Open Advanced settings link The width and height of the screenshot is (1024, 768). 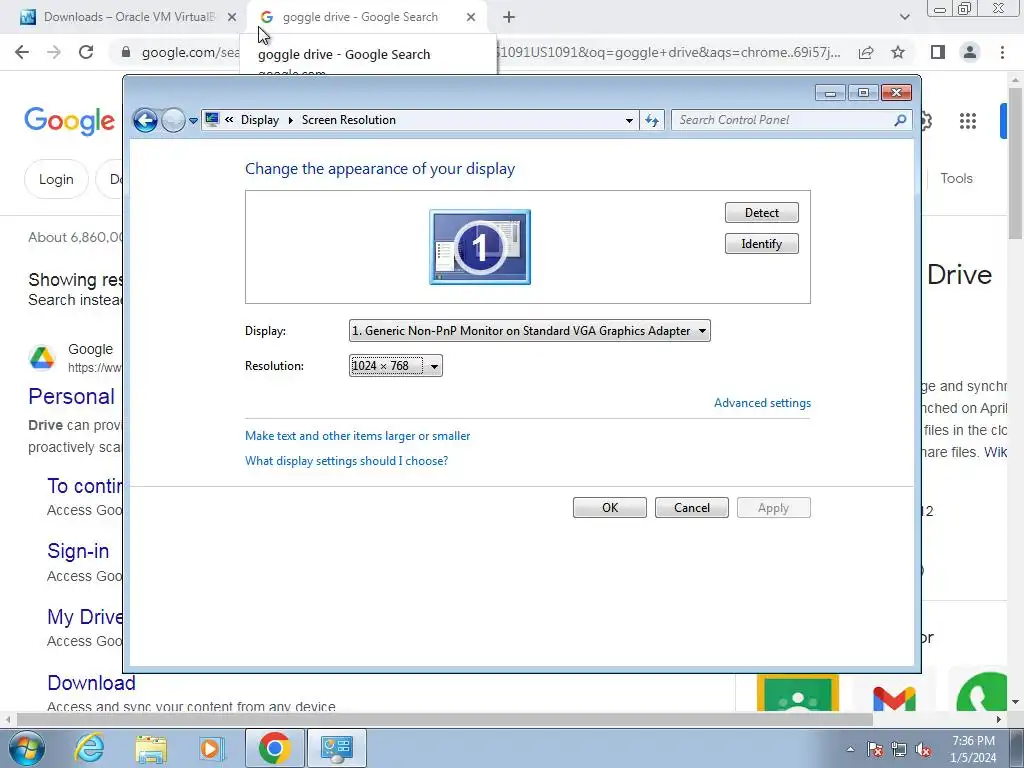coord(762,403)
